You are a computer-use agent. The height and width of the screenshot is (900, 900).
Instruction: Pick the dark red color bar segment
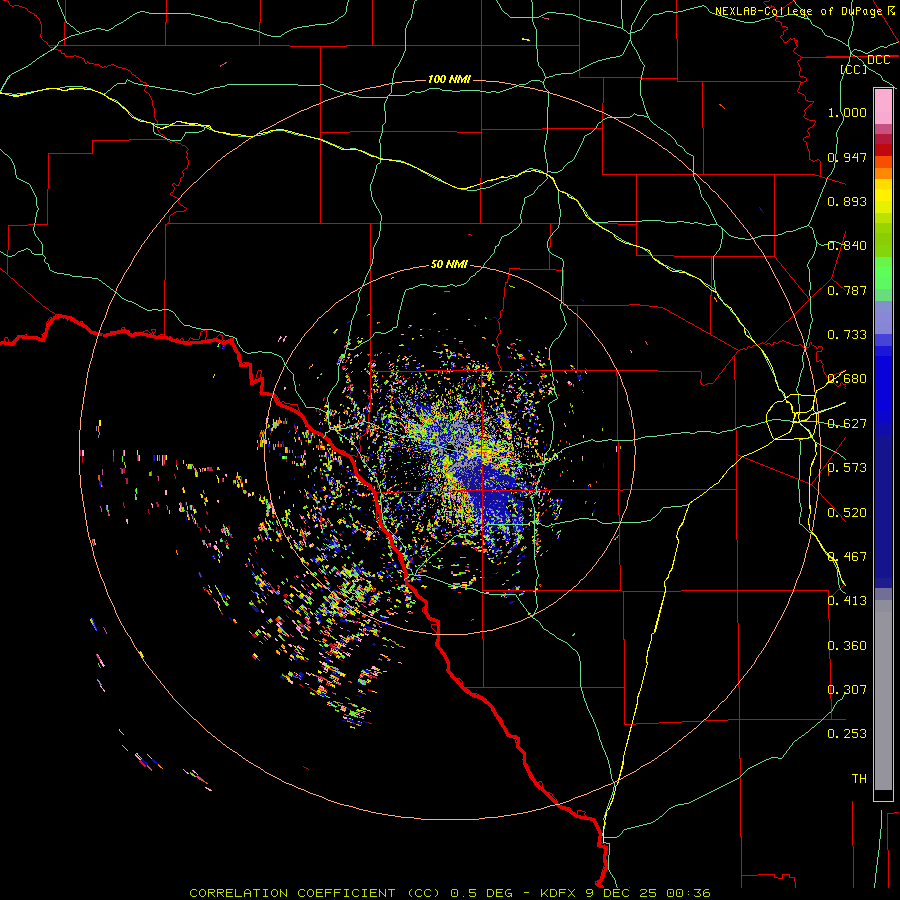883,150
